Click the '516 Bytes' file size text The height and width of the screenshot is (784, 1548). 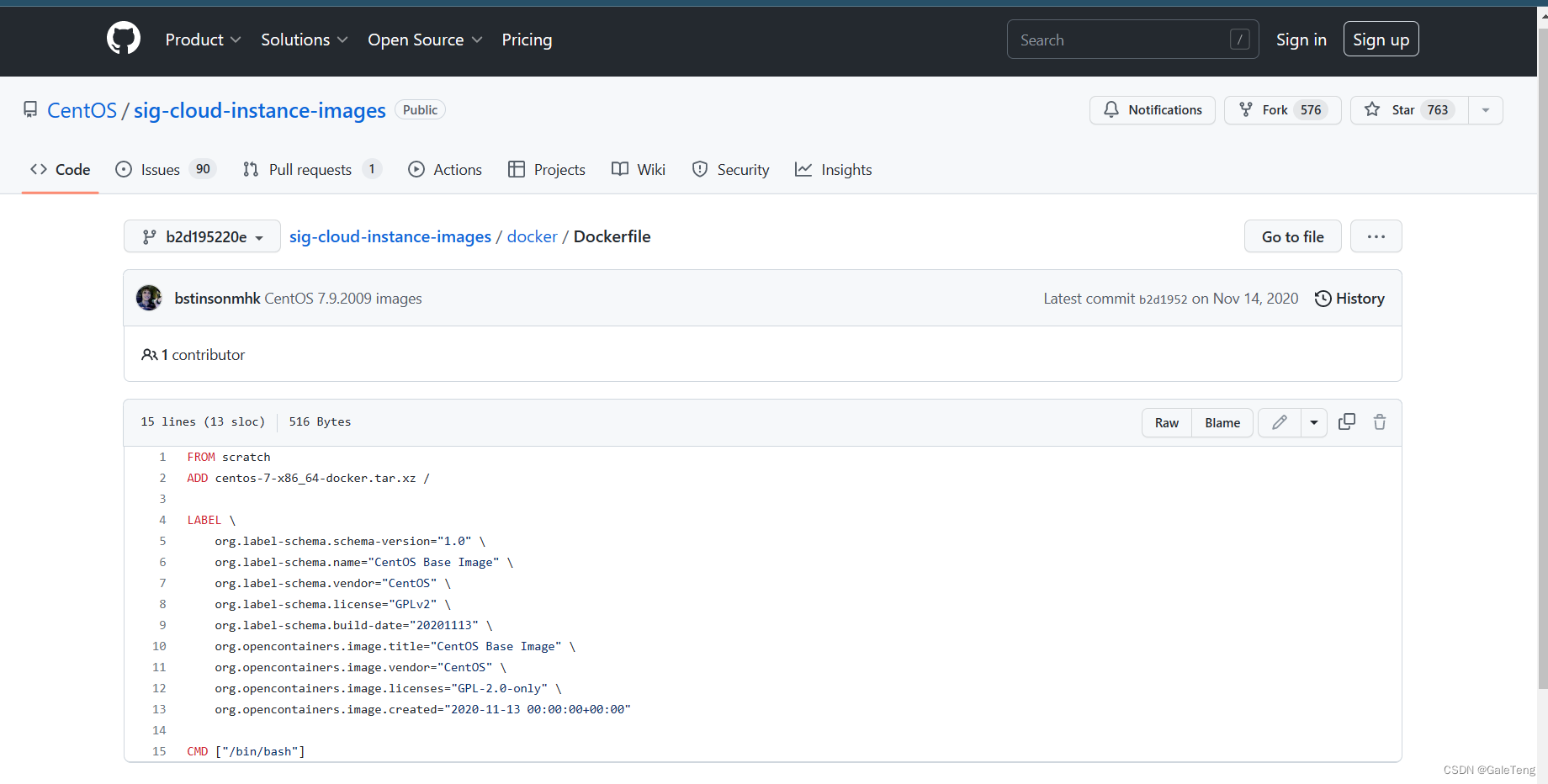pyautogui.click(x=320, y=421)
